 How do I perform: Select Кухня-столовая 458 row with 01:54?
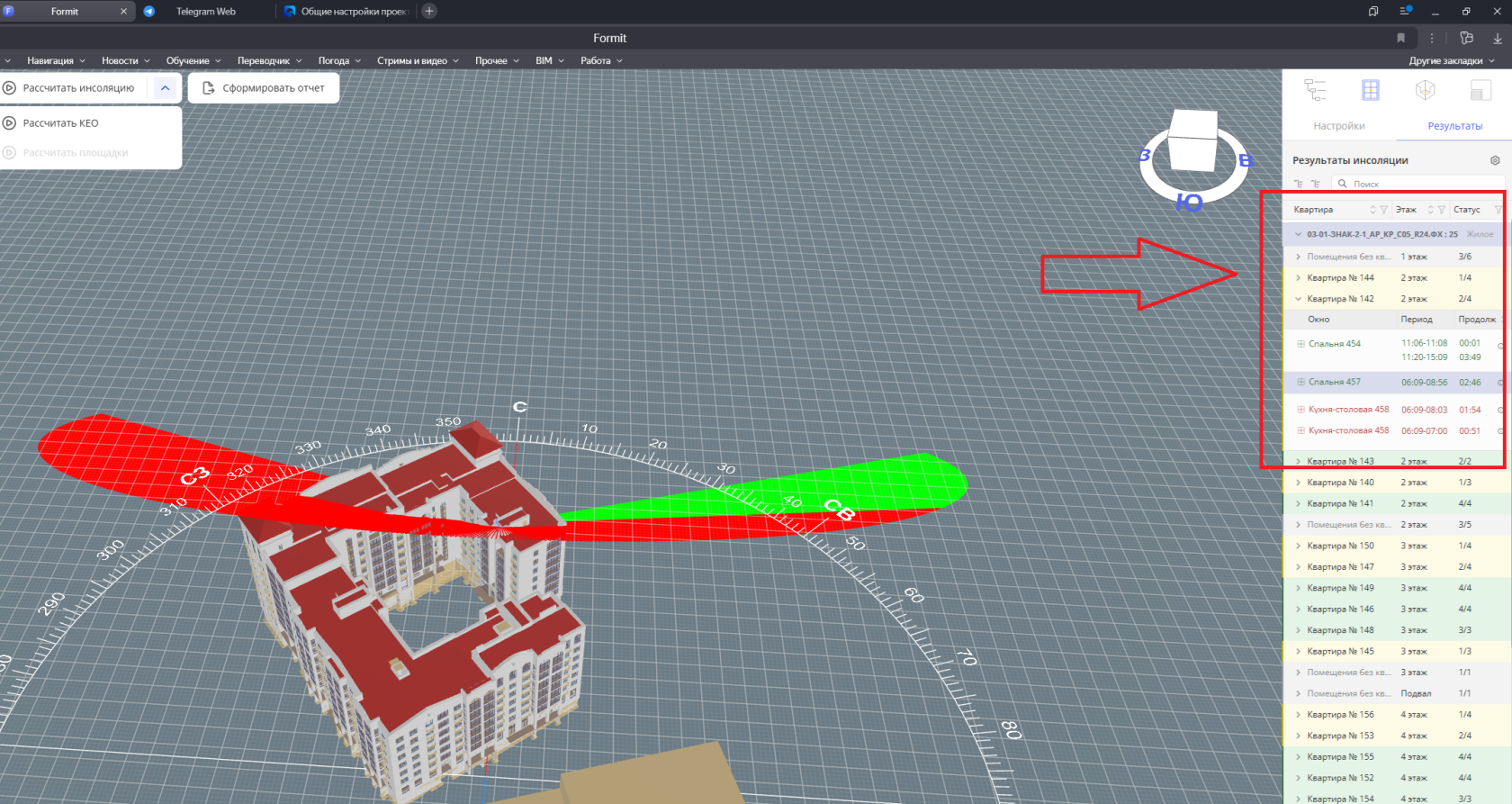pyautogui.click(x=1393, y=410)
